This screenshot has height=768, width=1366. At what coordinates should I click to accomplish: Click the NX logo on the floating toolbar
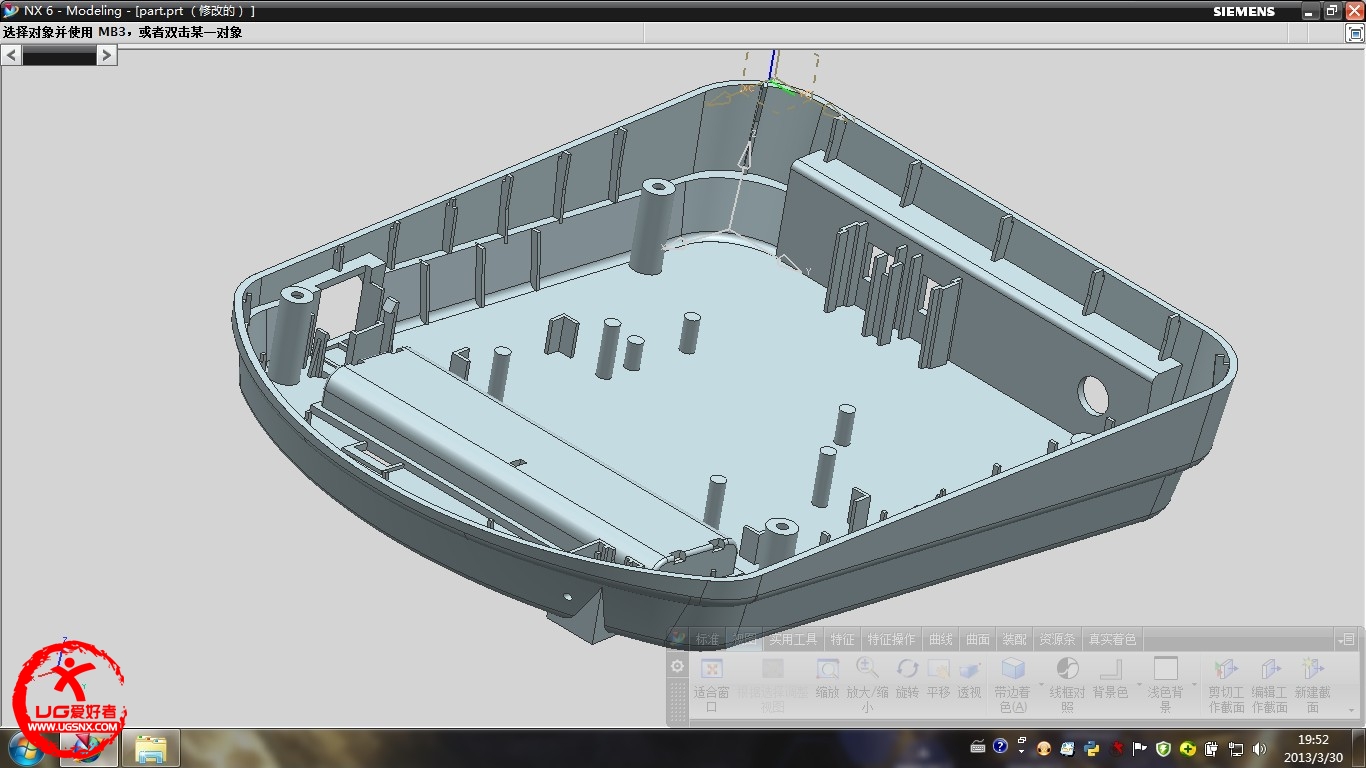[x=679, y=638]
